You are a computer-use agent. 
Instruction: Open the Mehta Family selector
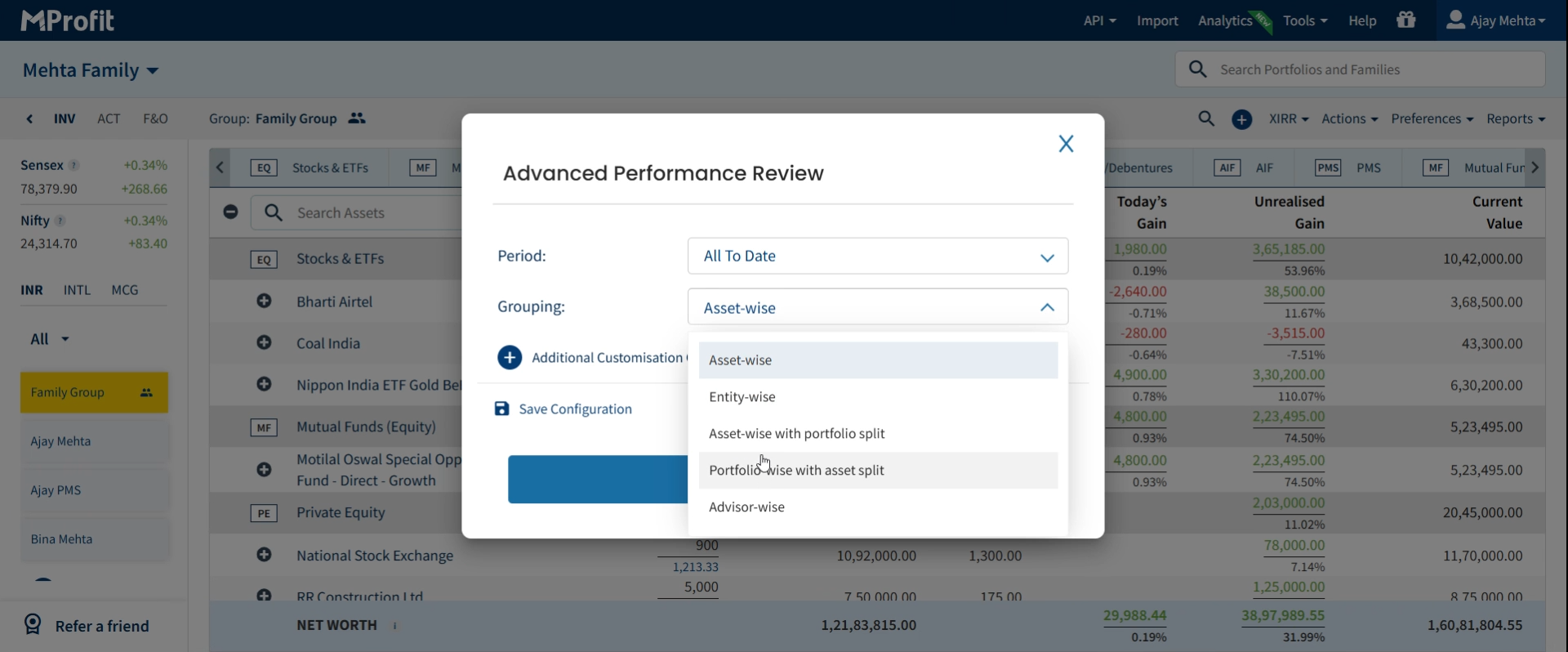91,70
